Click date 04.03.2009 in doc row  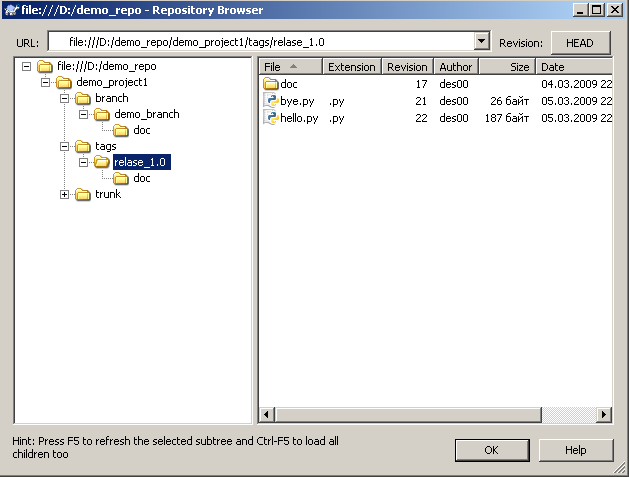pos(576,84)
